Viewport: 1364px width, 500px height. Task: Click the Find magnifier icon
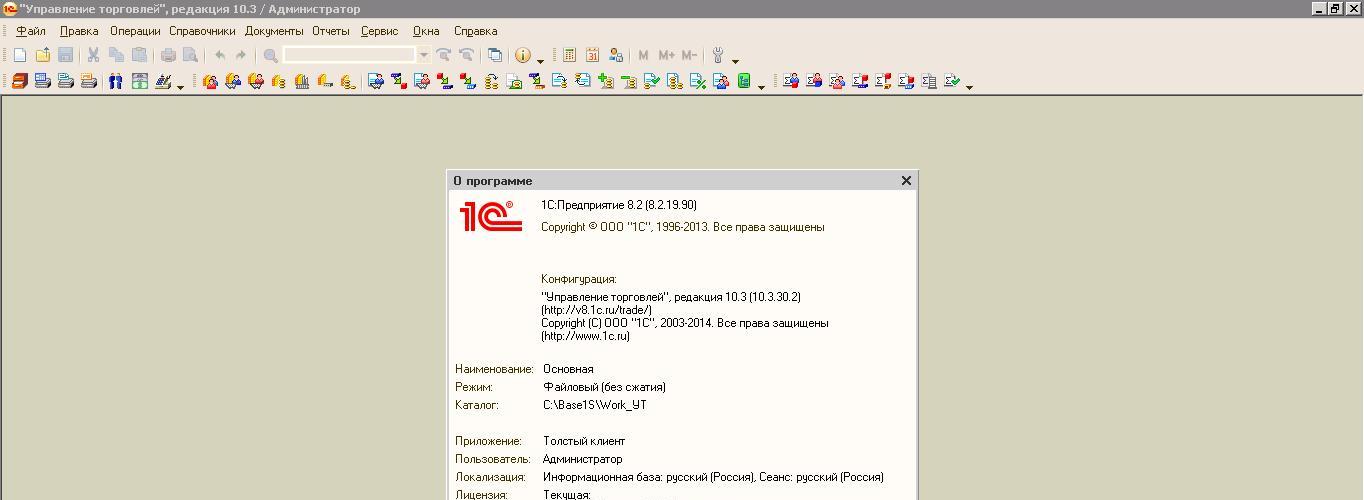(270, 55)
